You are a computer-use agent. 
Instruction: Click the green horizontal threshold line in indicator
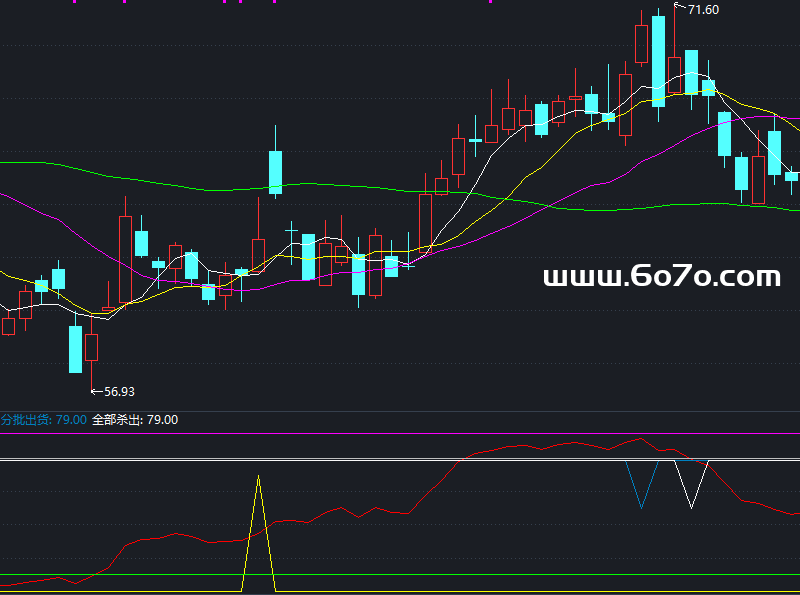pos(400,575)
